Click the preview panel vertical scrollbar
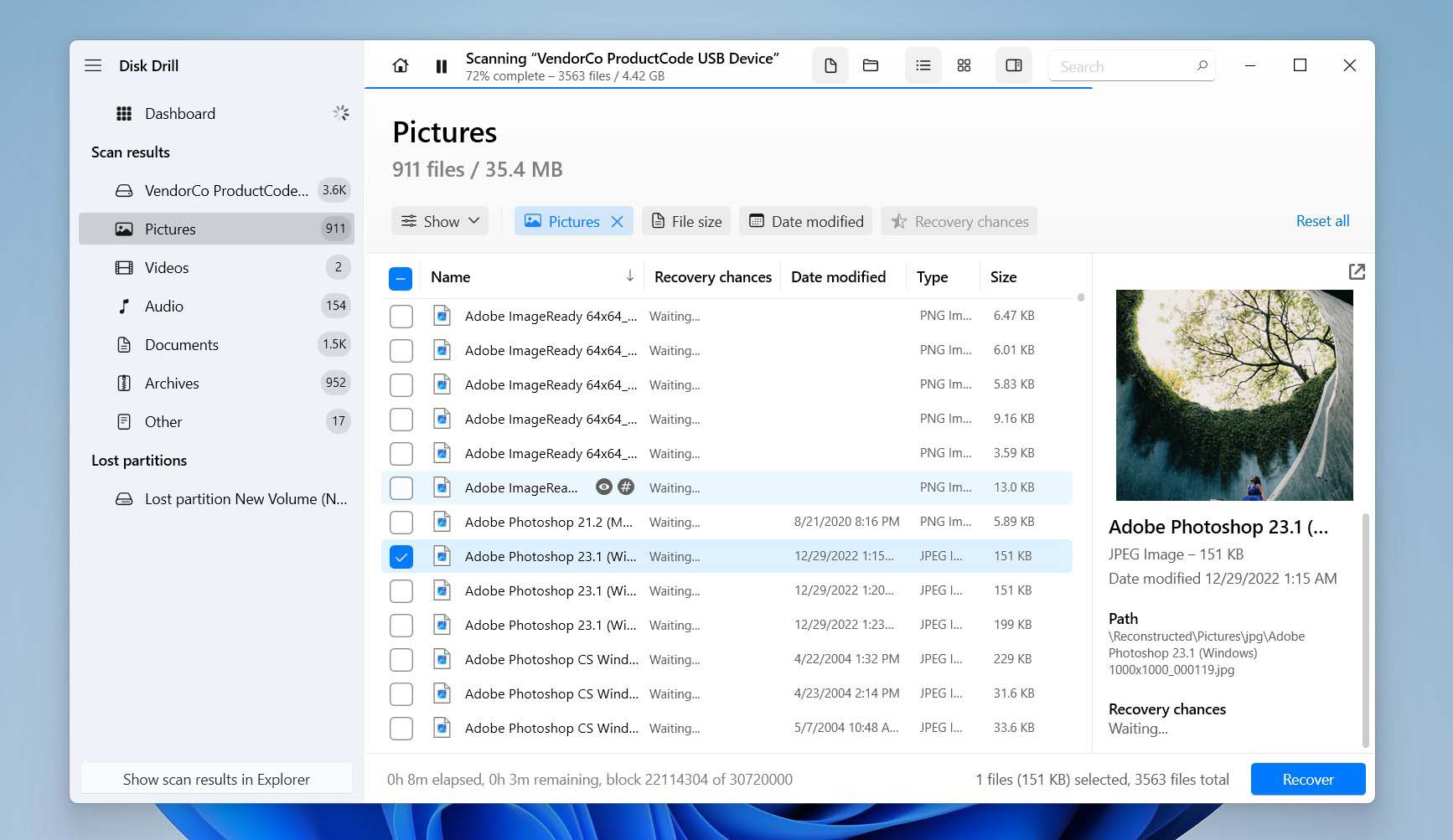Screen dimensions: 1453x840 click(x=1366, y=630)
